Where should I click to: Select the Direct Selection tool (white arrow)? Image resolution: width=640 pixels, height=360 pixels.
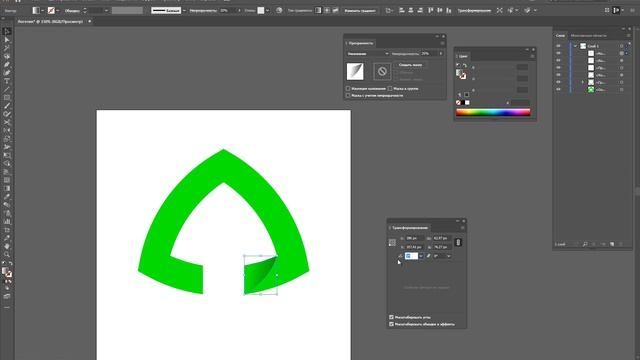click(x=7, y=40)
